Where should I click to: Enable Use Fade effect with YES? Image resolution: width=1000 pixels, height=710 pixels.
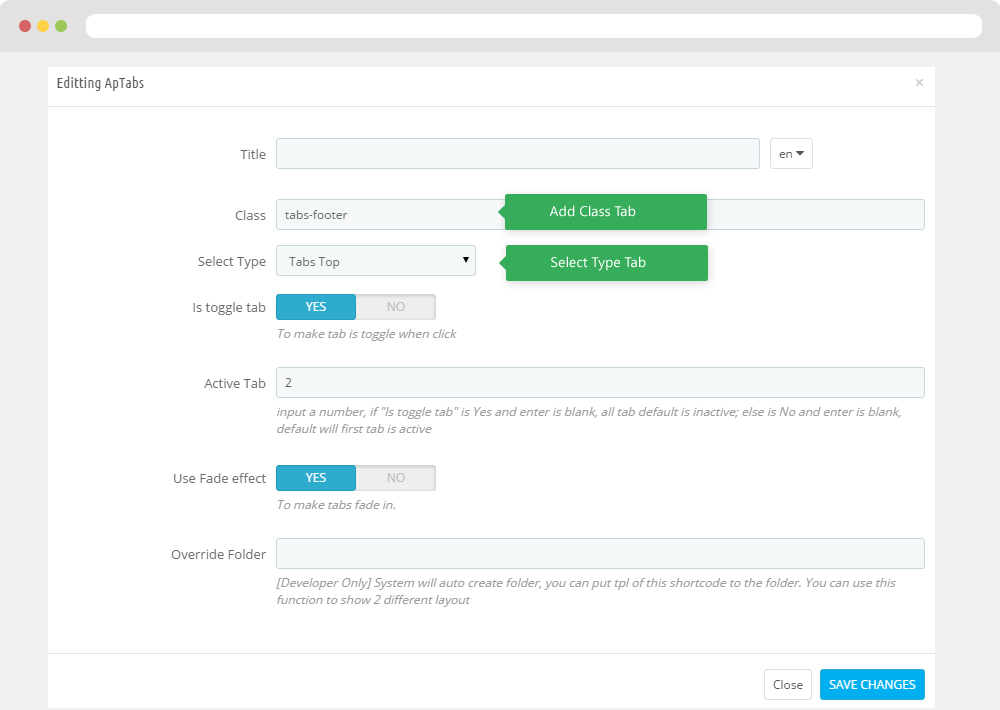316,478
